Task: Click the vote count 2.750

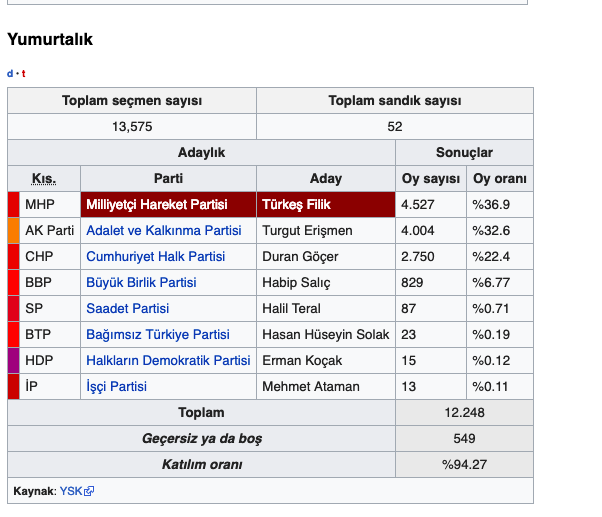Action: 418,256
